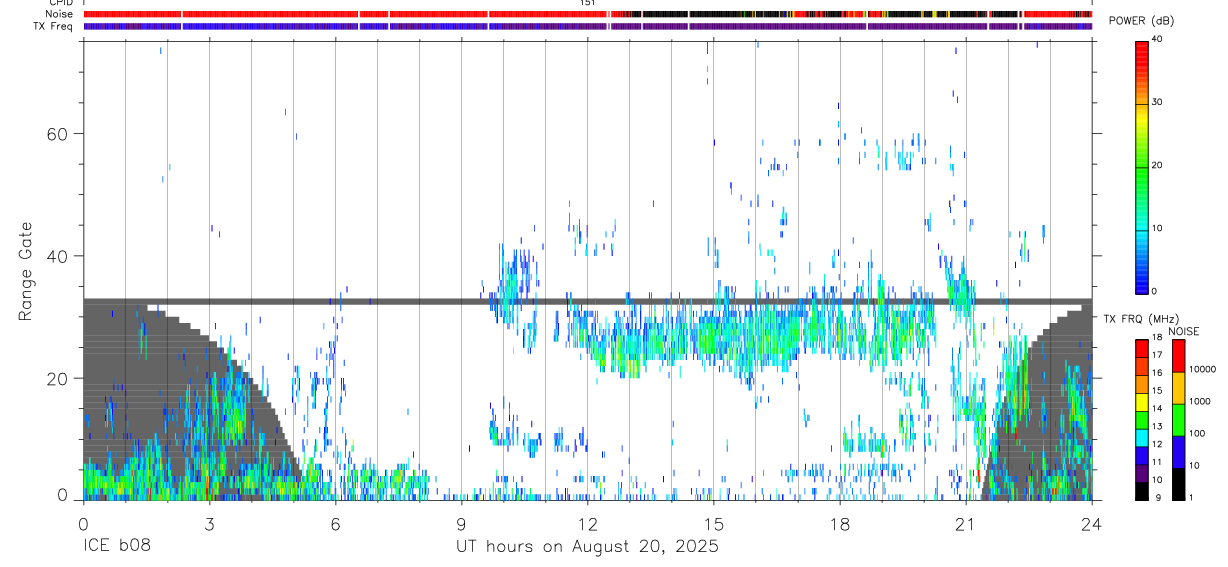Click the UT hours on August 20, 2025 title
This screenshot has width=1228, height=567.
click(587, 547)
